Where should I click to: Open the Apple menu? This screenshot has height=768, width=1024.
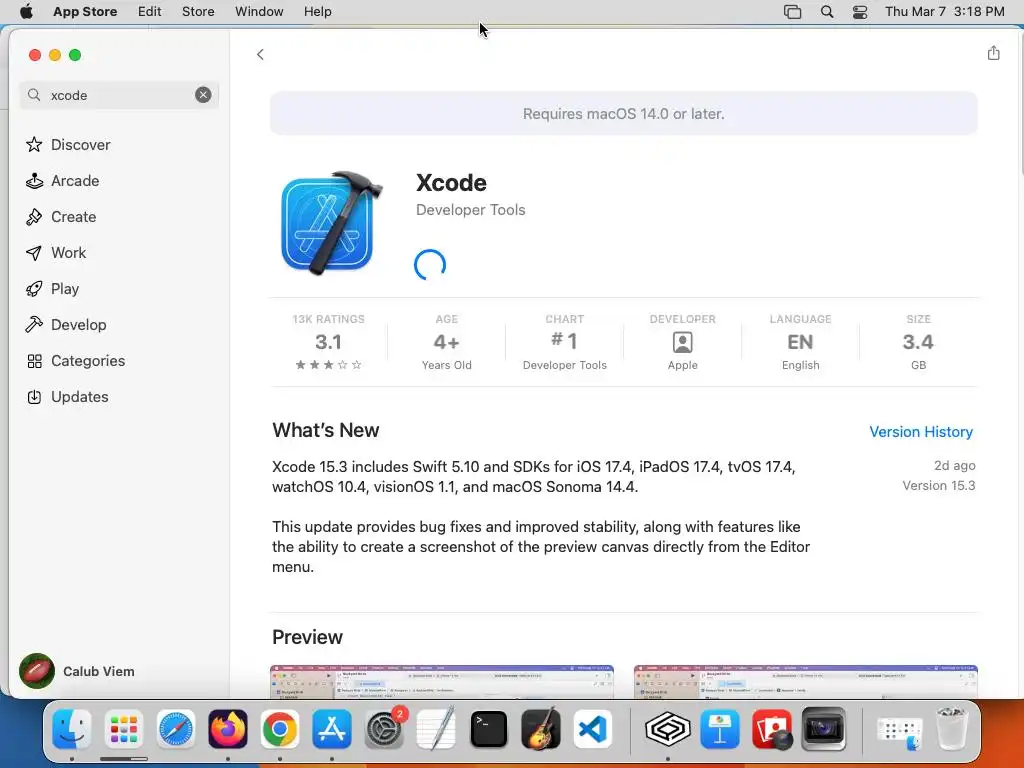pyautogui.click(x=26, y=12)
